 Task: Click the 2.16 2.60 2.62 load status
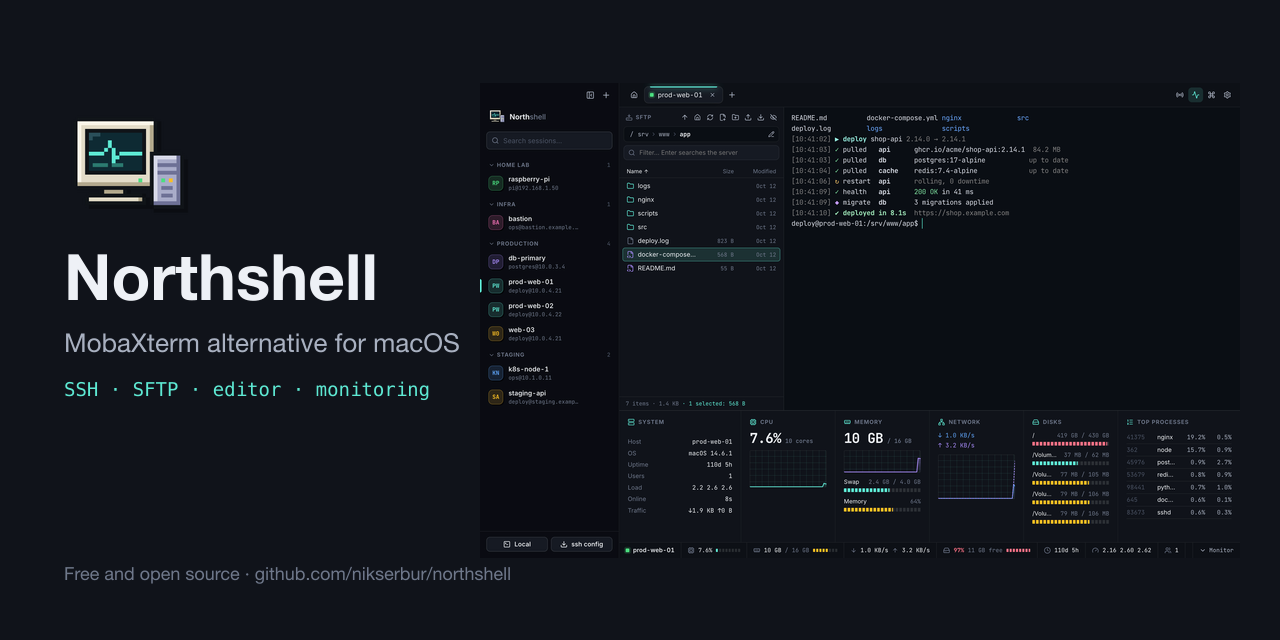coord(1122,550)
